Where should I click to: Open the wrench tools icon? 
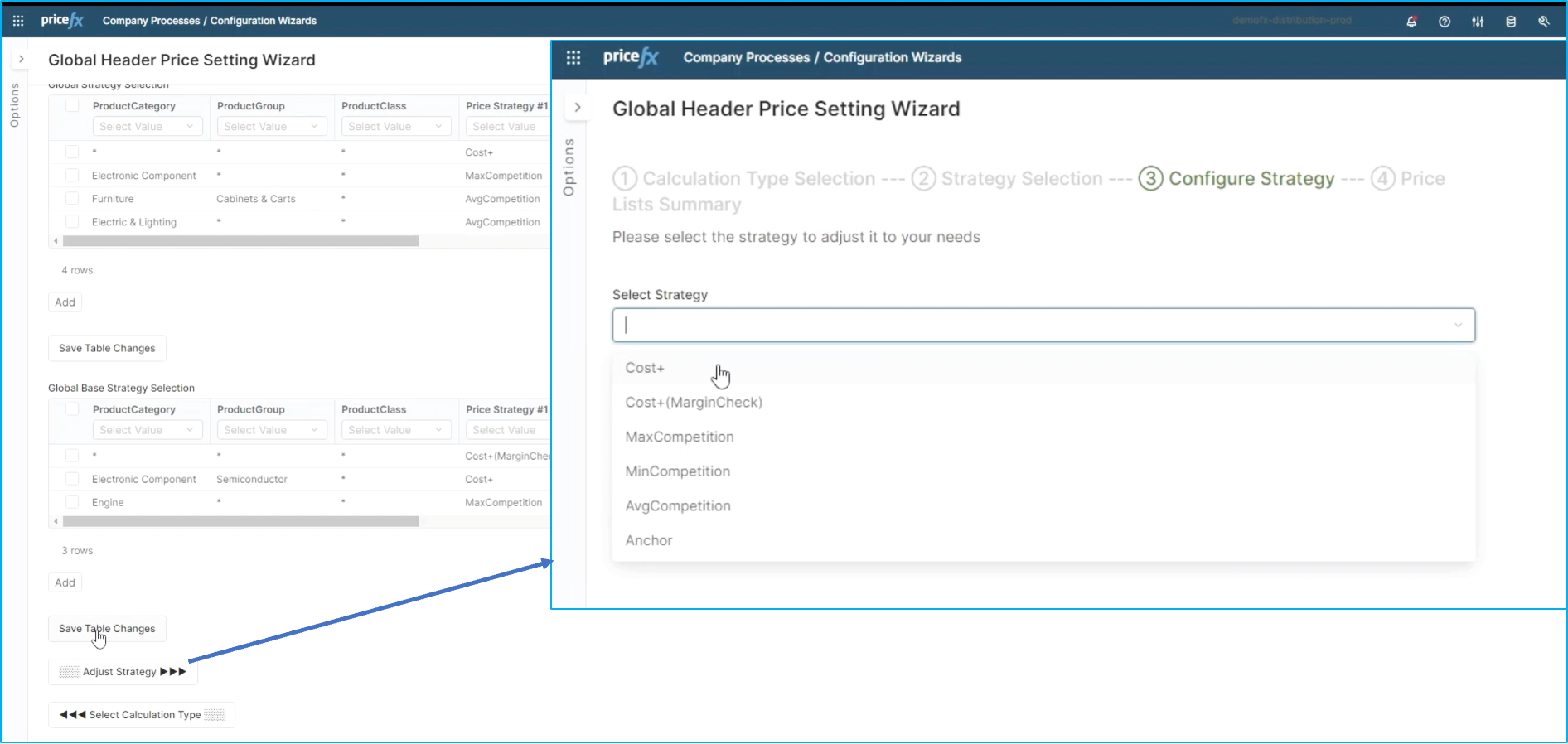1544,22
